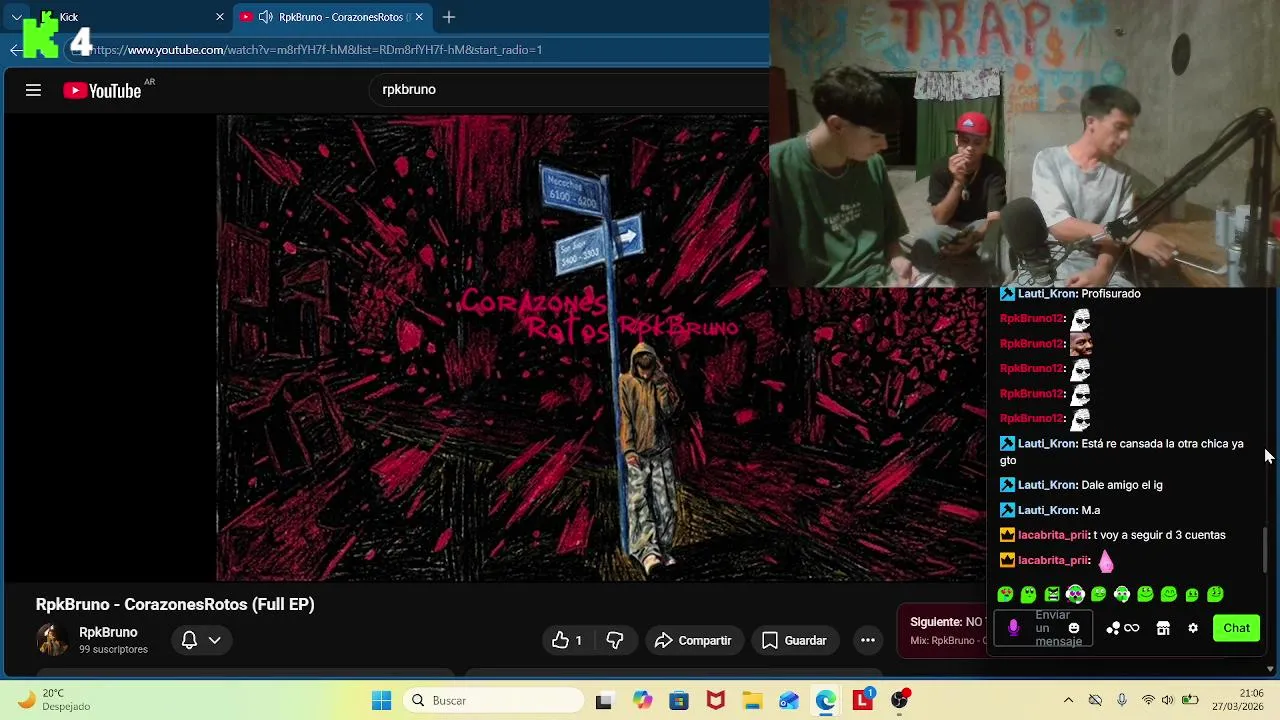Click the chat message 'M.a'
Image resolution: width=1280 pixels, height=720 pixels.
coord(1090,510)
